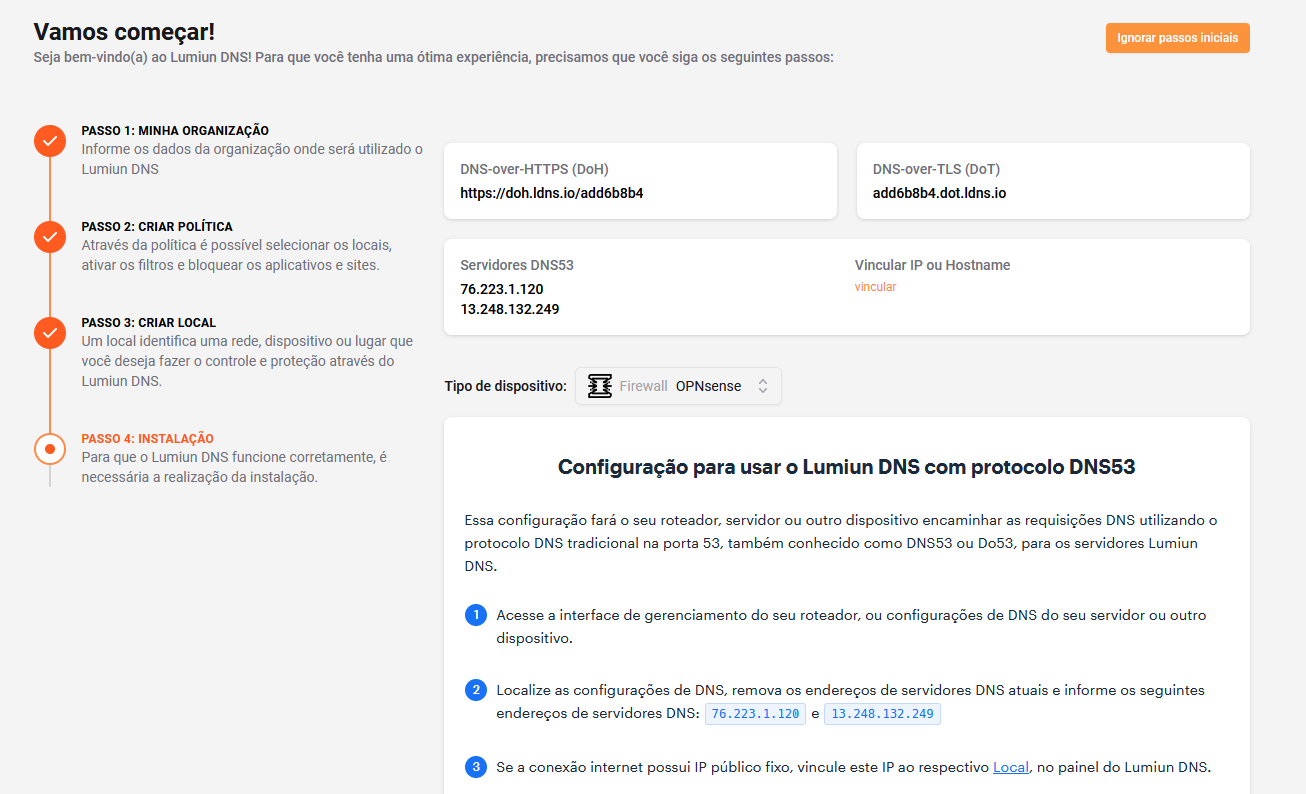Click the DoT address add6b8b4.dot.ldns.io
Image resolution: width=1306 pixels, height=794 pixels.
(939, 193)
